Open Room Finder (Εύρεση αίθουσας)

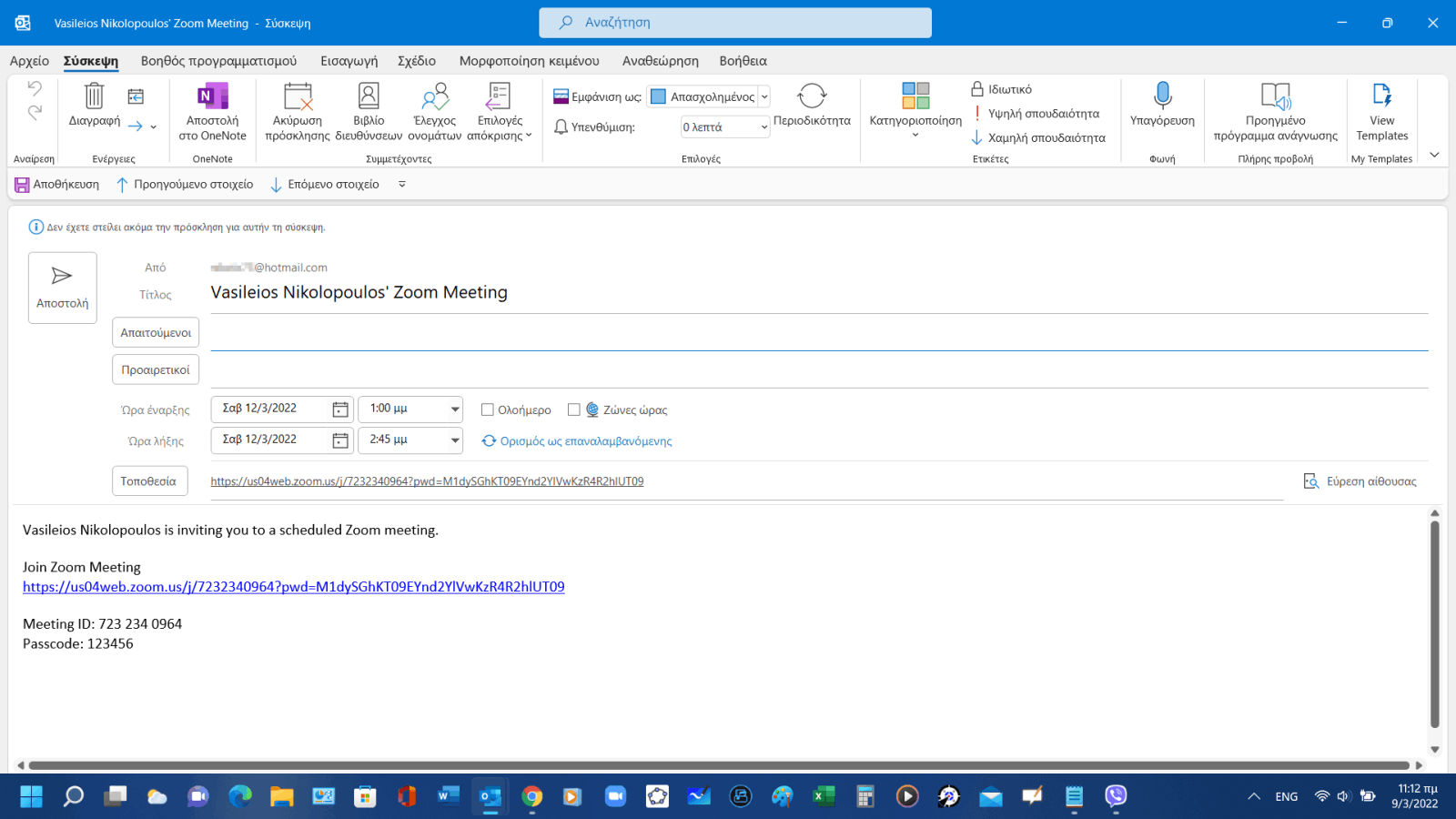[1360, 481]
